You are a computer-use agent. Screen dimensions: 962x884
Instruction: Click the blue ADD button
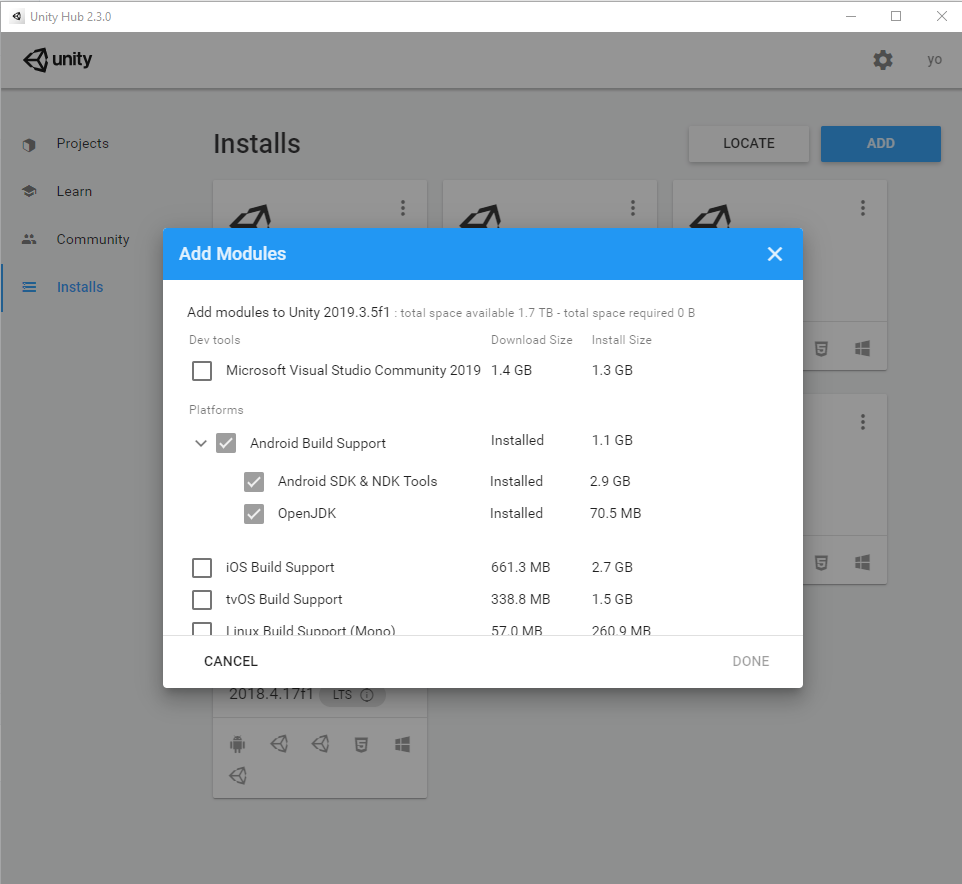[881, 144]
